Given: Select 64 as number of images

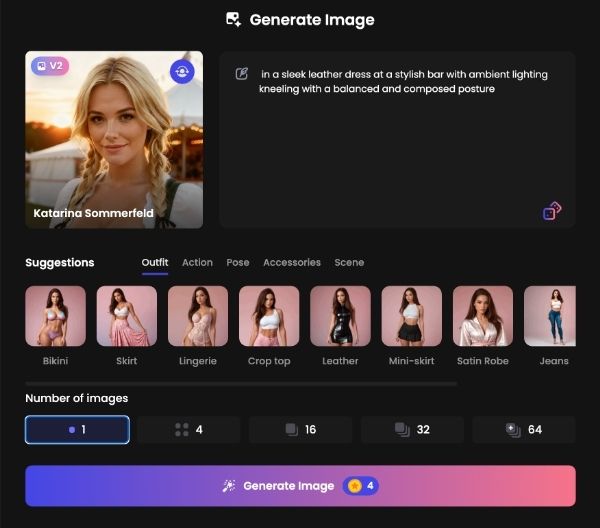Looking at the screenshot, I should 524,430.
